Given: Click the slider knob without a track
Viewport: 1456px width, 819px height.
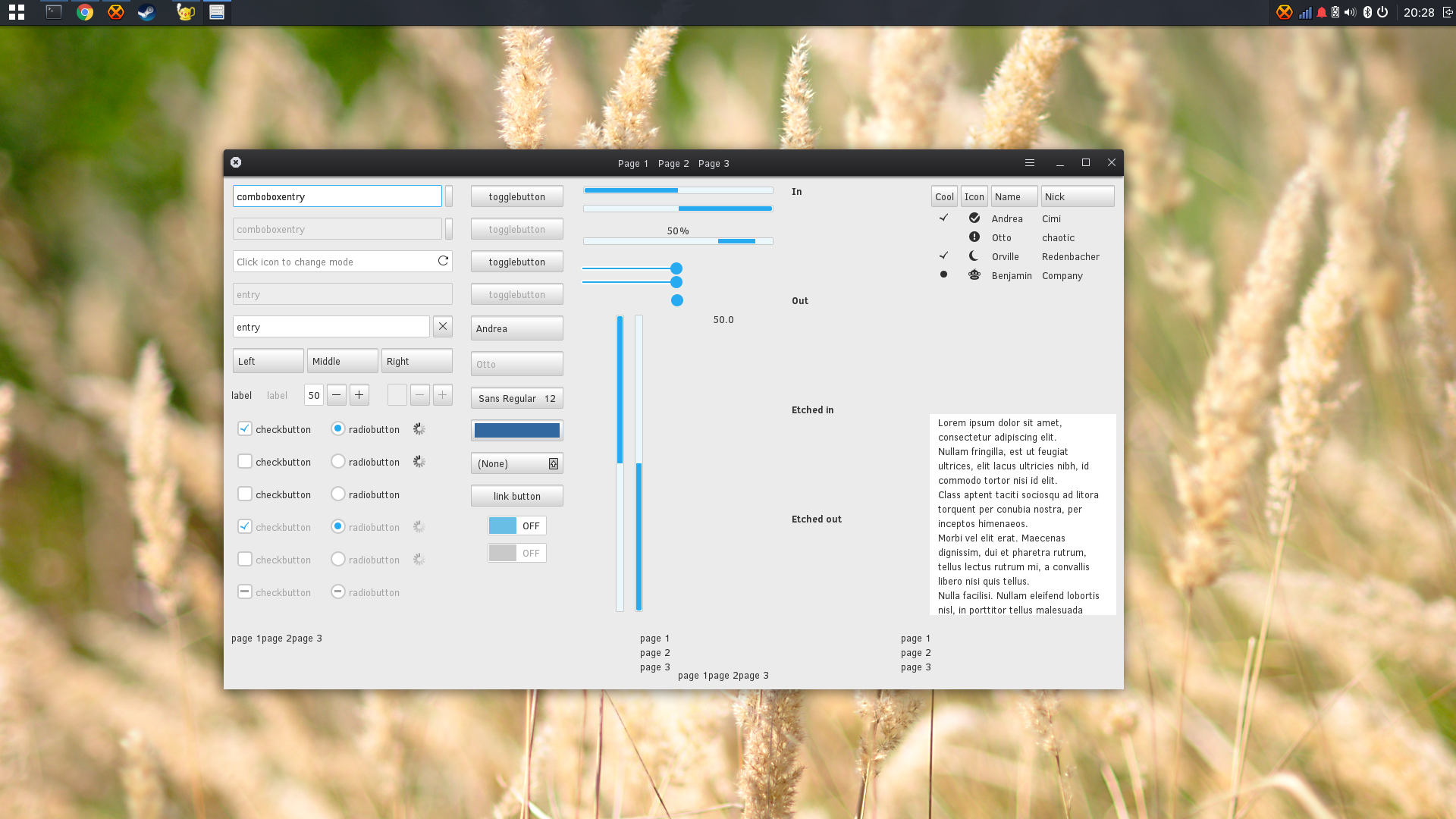Looking at the screenshot, I should click(x=677, y=300).
